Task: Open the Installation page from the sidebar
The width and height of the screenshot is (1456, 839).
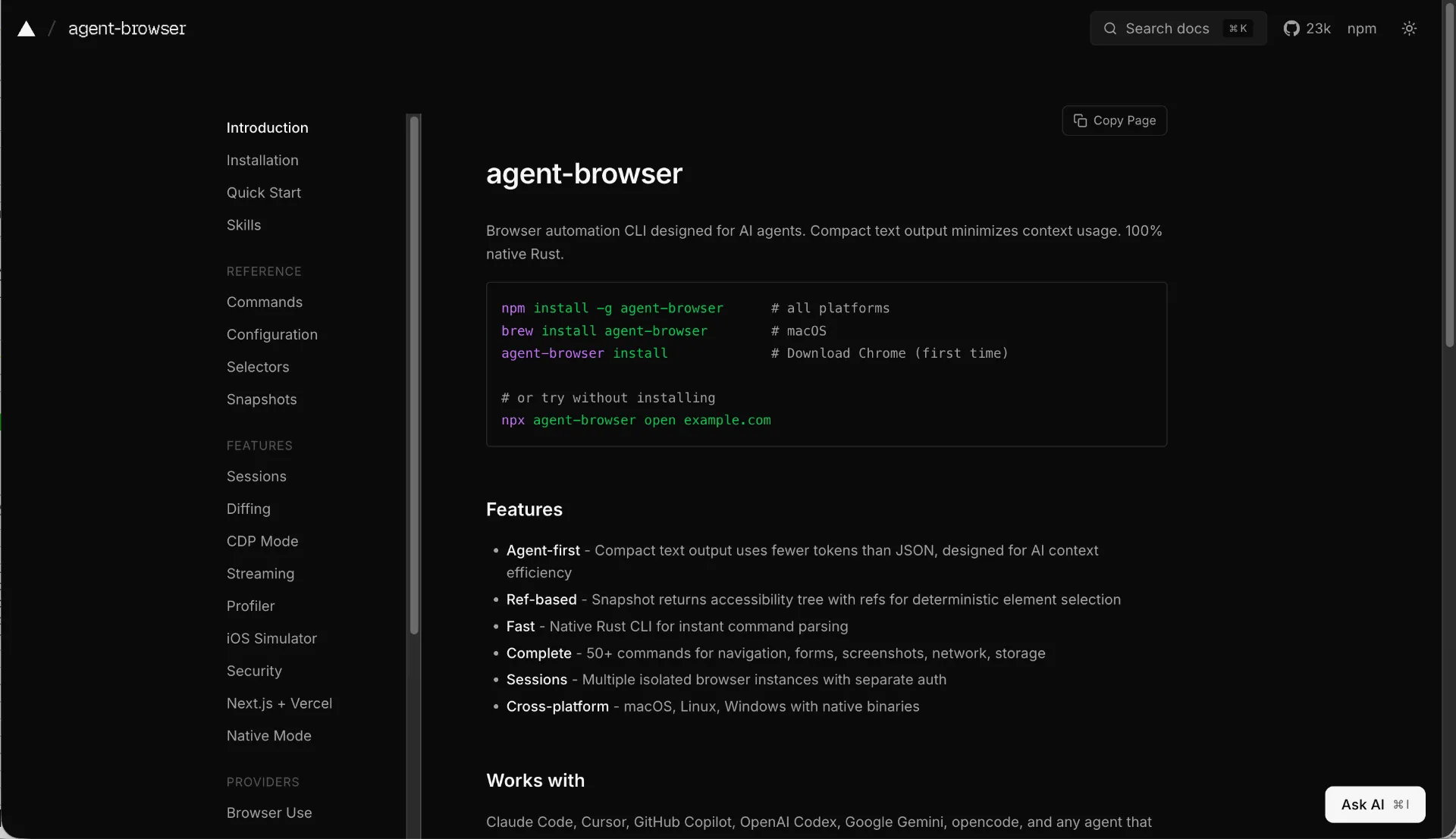Action: [x=262, y=160]
